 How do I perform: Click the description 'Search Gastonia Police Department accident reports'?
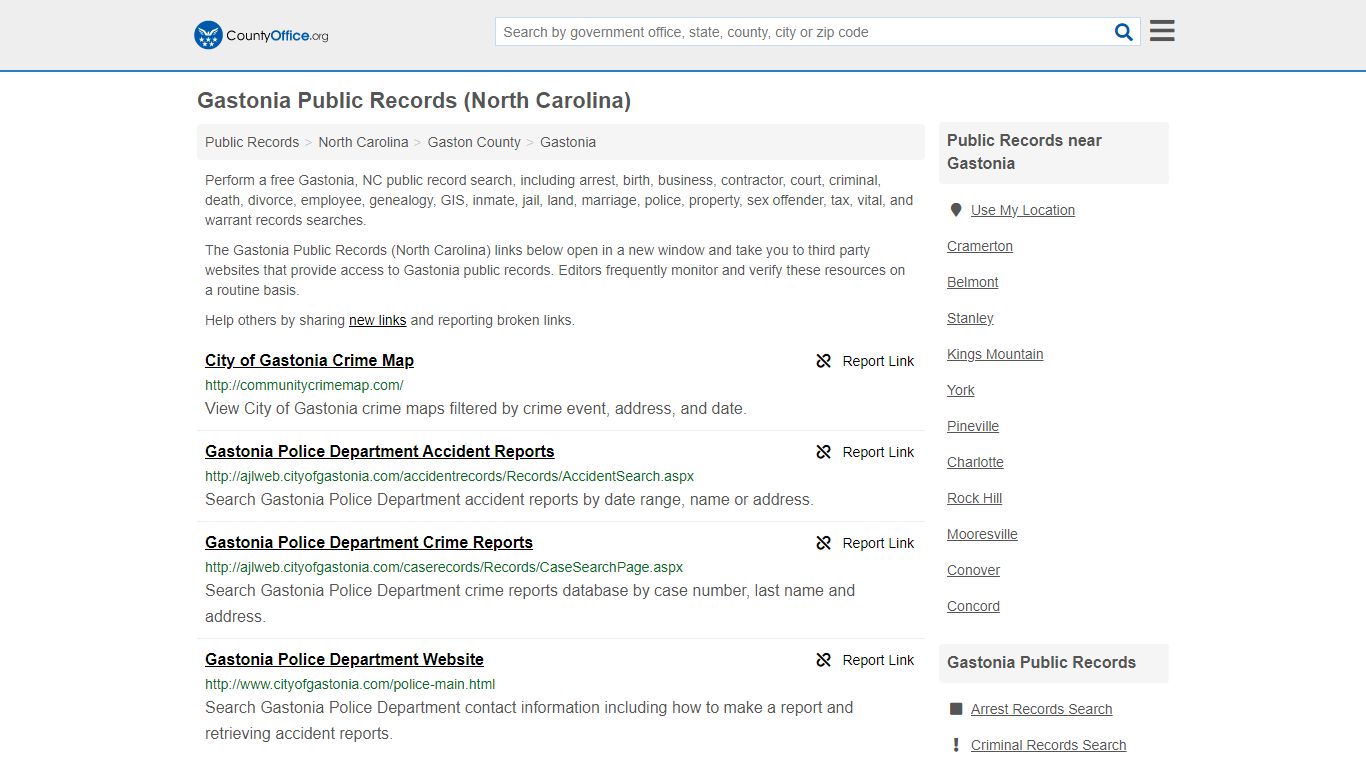click(x=509, y=499)
